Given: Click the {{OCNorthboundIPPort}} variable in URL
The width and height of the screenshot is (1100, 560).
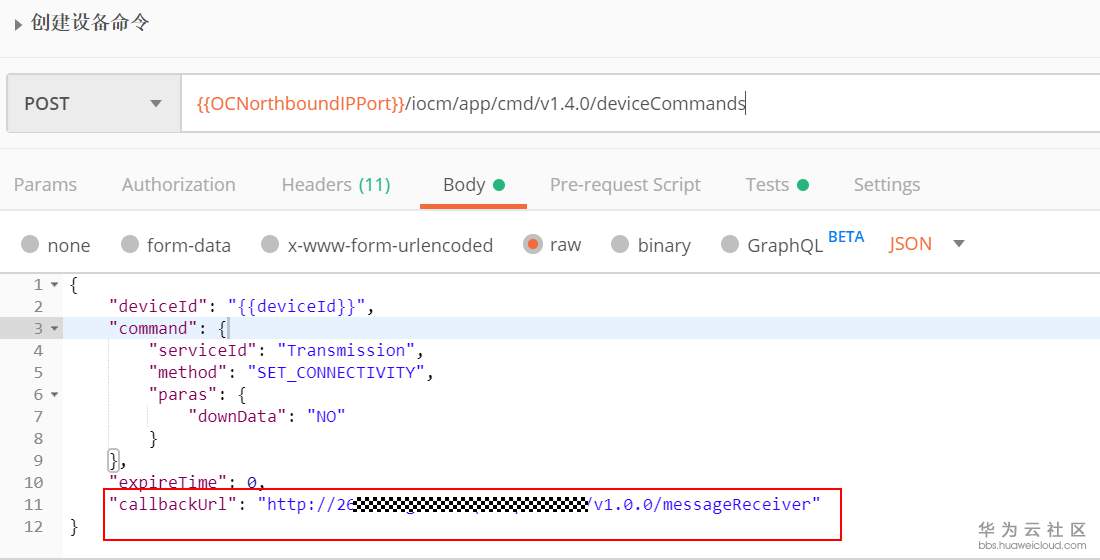Looking at the screenshot, I should coord(301,104).
